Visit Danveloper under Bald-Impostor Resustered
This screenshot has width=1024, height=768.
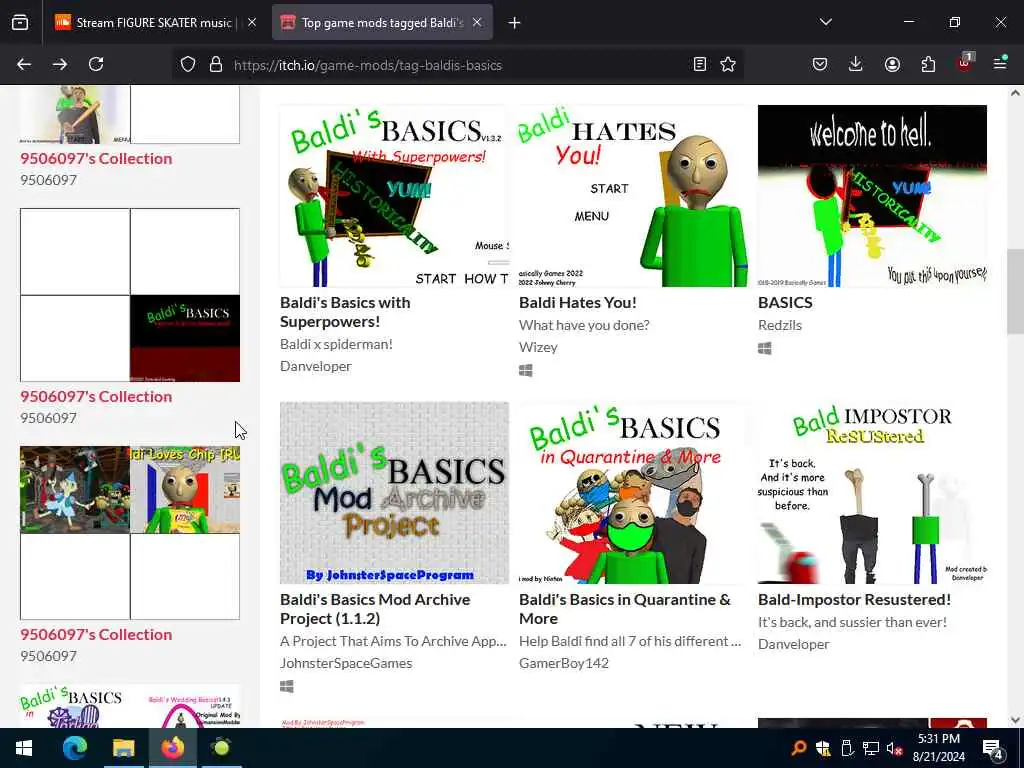793,644
